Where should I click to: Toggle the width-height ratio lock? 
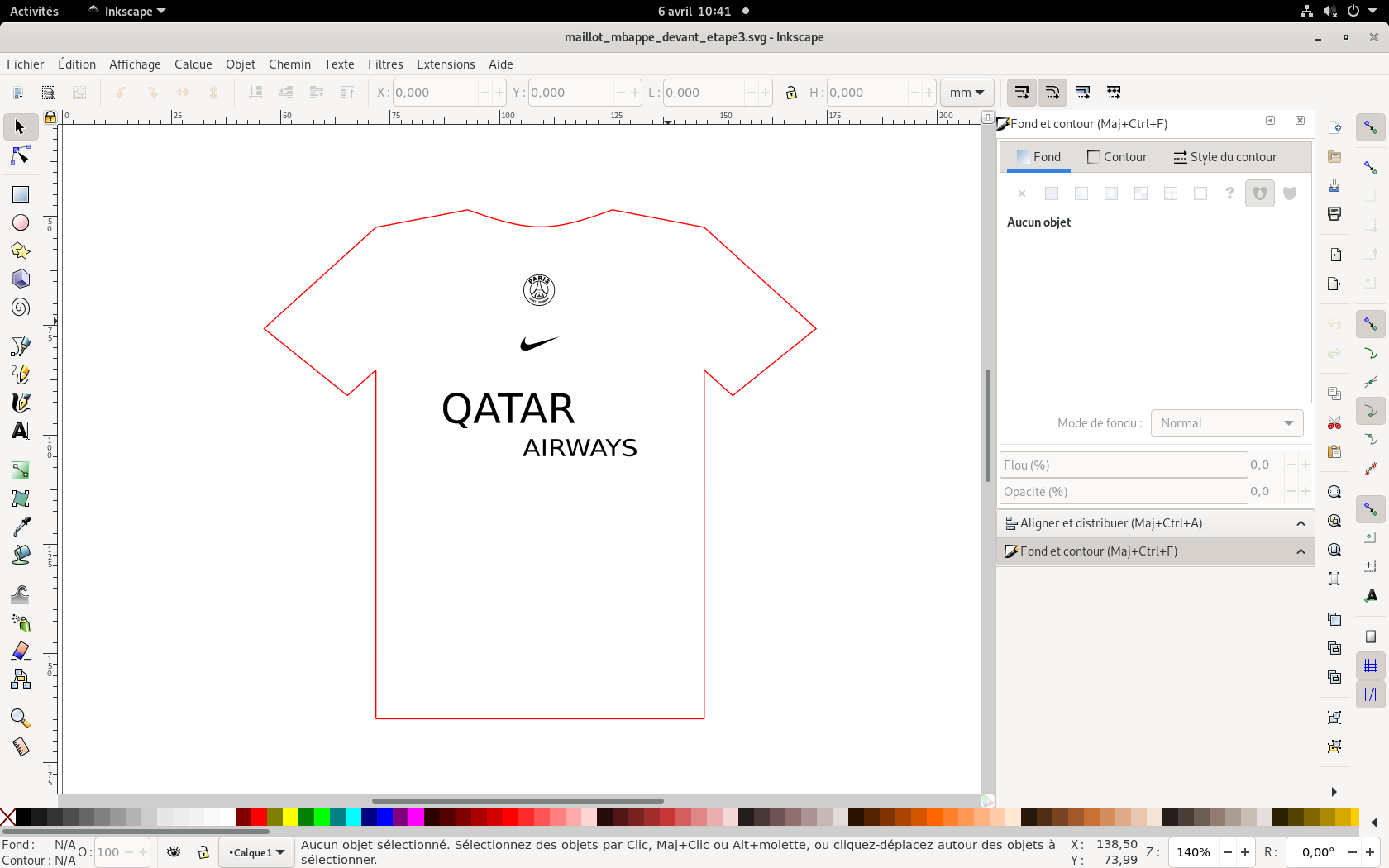pos(791,93)
